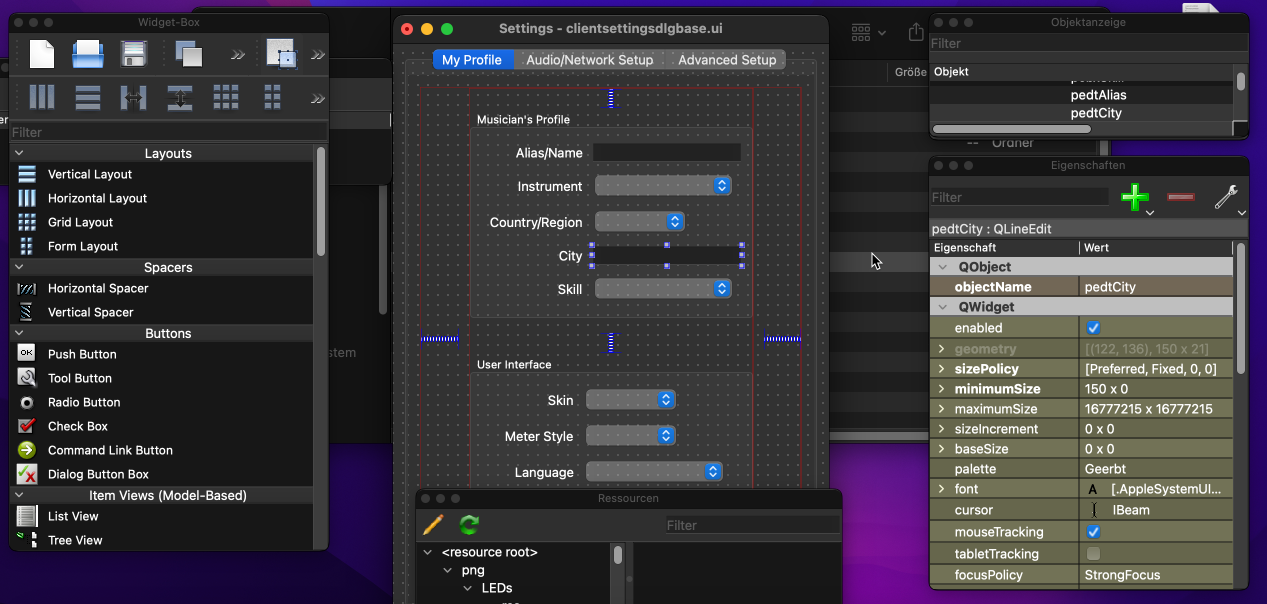
Task: Select the Lay Out Vertically icon
Action: (x=87, y=97)
